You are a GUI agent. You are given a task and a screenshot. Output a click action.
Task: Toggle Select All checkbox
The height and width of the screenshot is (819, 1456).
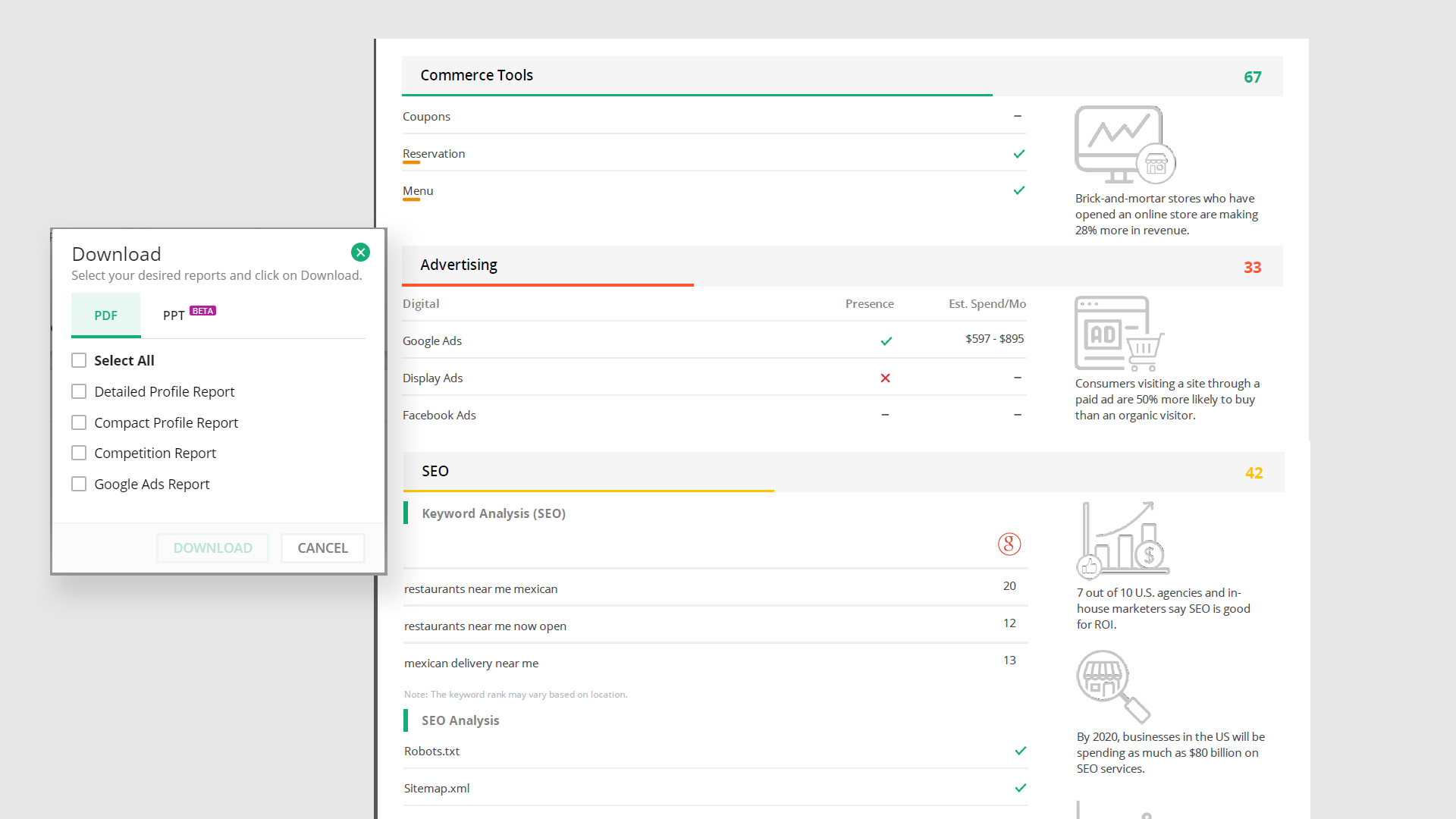click(x=79, y=360)
